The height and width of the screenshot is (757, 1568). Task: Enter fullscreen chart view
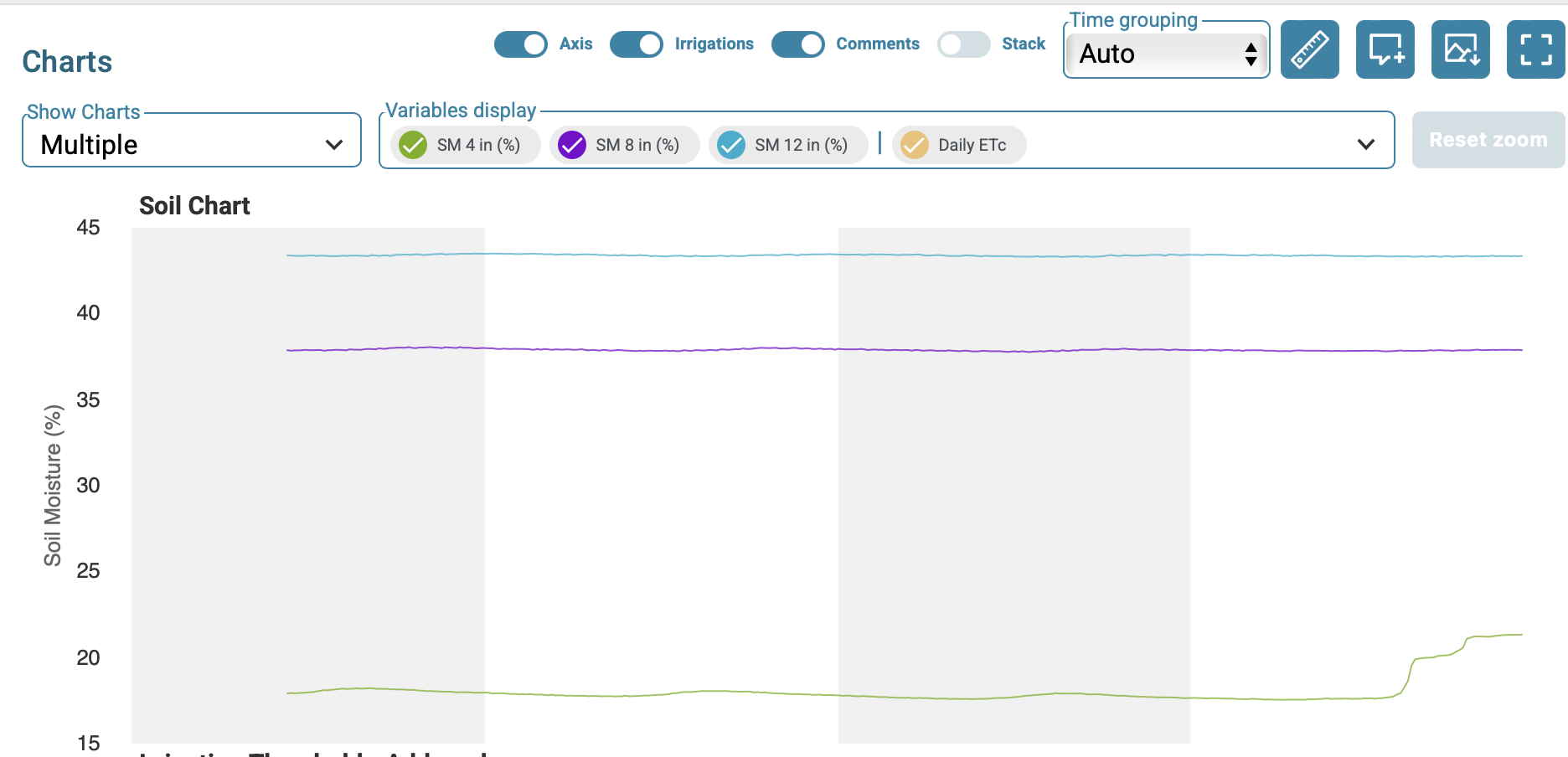(x=1535, y=49)
